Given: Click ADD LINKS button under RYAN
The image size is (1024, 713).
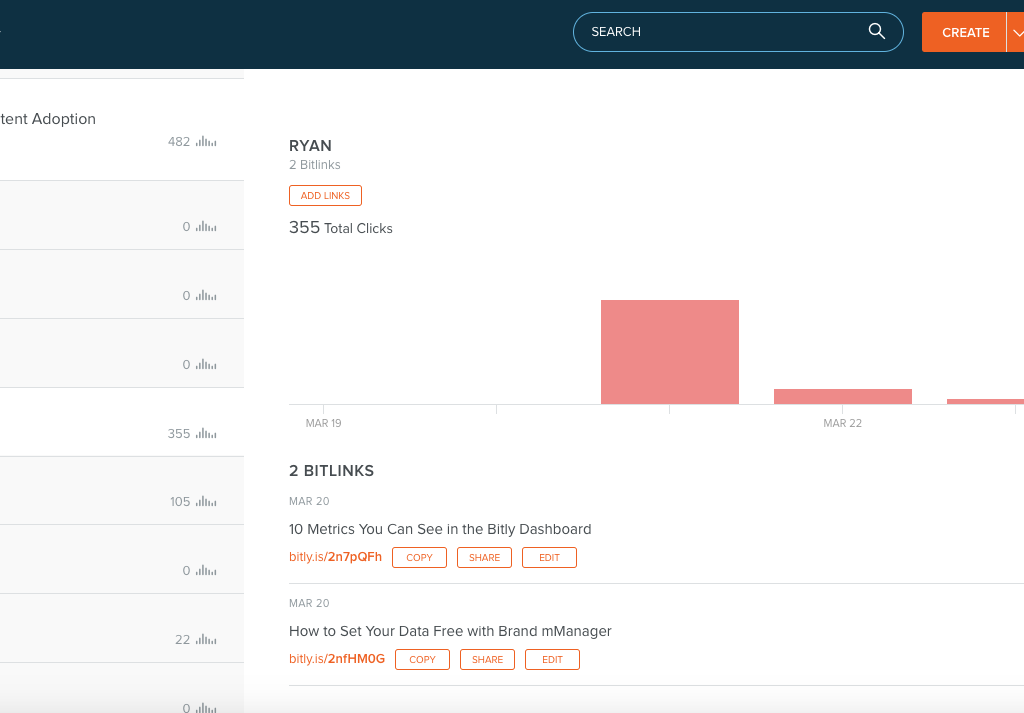Looking at the screenshot, I should [325, 195].
